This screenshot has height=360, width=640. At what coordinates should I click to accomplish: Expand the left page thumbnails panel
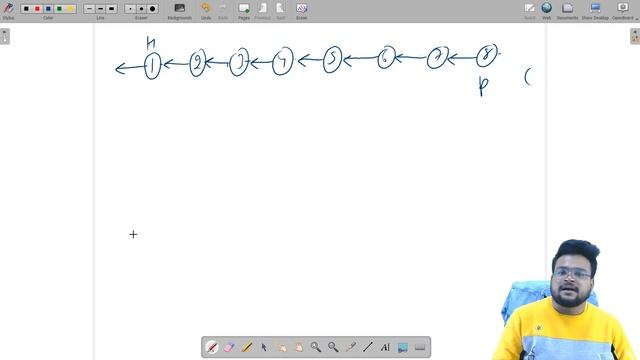click(x=4, y=36)
